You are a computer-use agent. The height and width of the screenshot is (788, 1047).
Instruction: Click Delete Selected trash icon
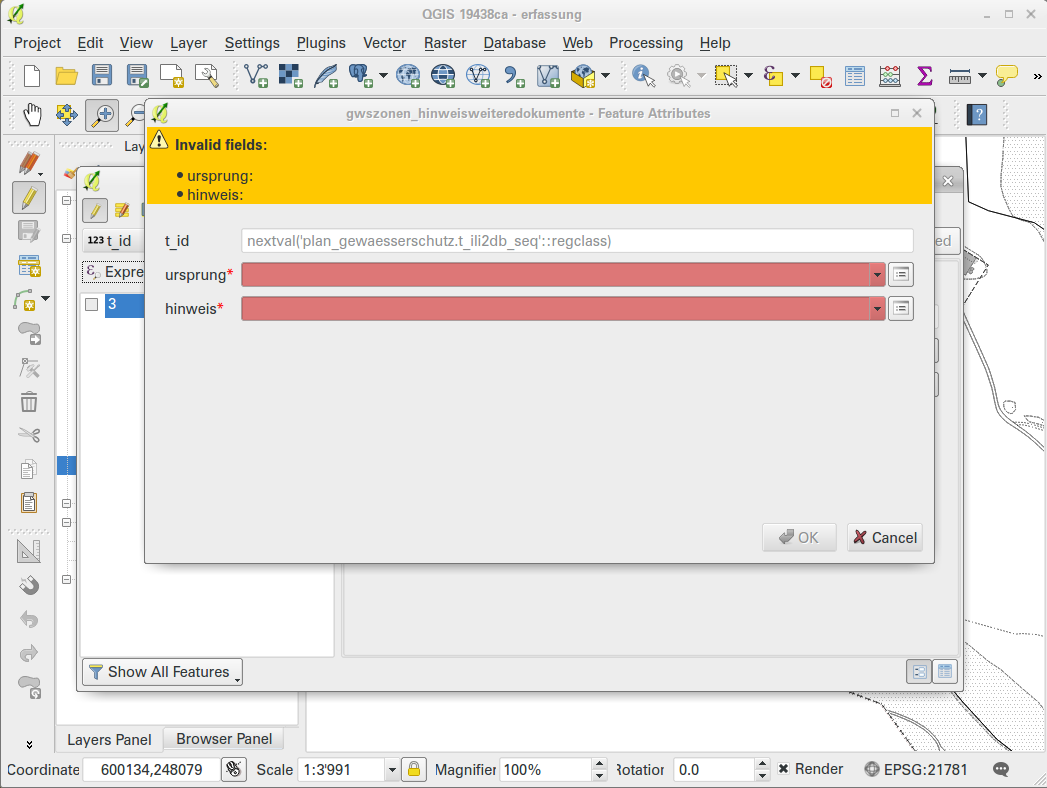(29, 402)
